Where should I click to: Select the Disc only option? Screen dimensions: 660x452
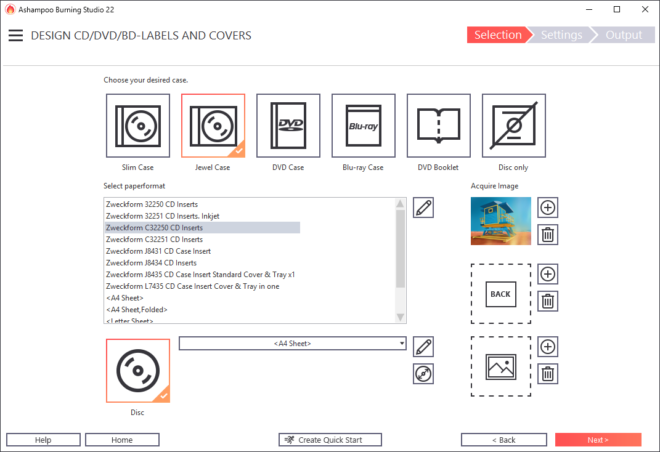tap(514, 126)
